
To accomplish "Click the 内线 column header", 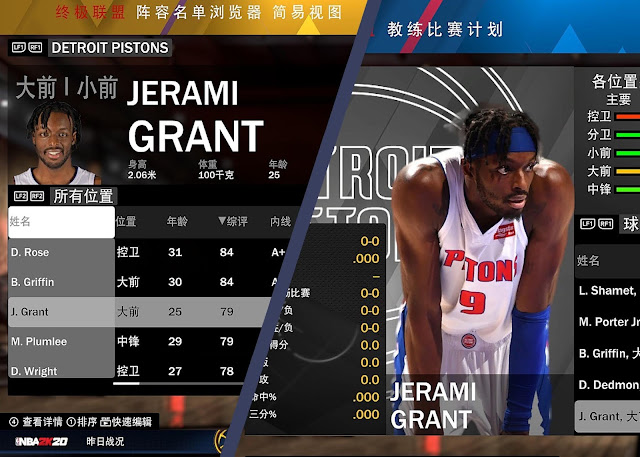I will click(x=280, y=222).
